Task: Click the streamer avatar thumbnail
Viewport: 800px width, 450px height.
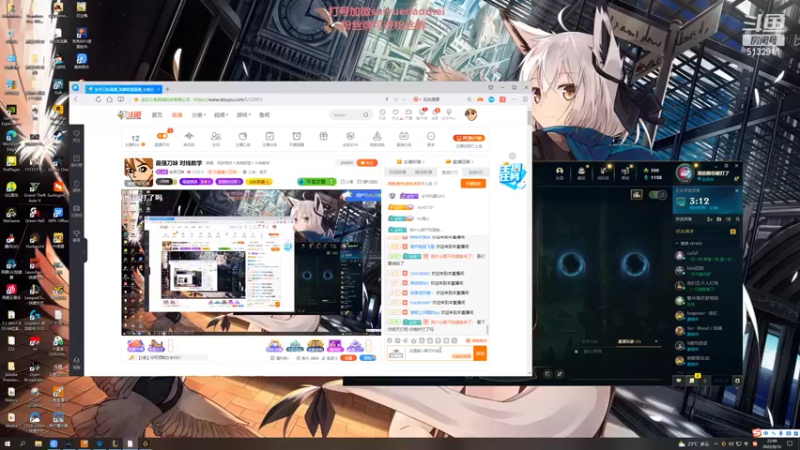Action: tap(138, 172)
